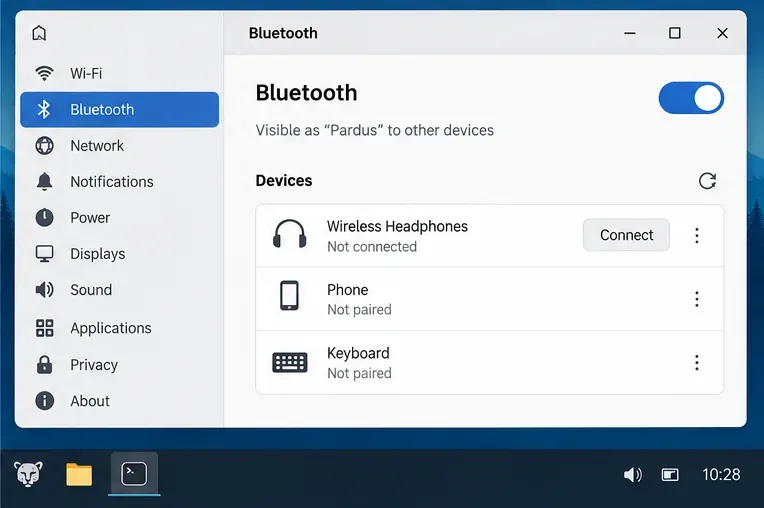Select the Keyboard device name

pos(358,353)
